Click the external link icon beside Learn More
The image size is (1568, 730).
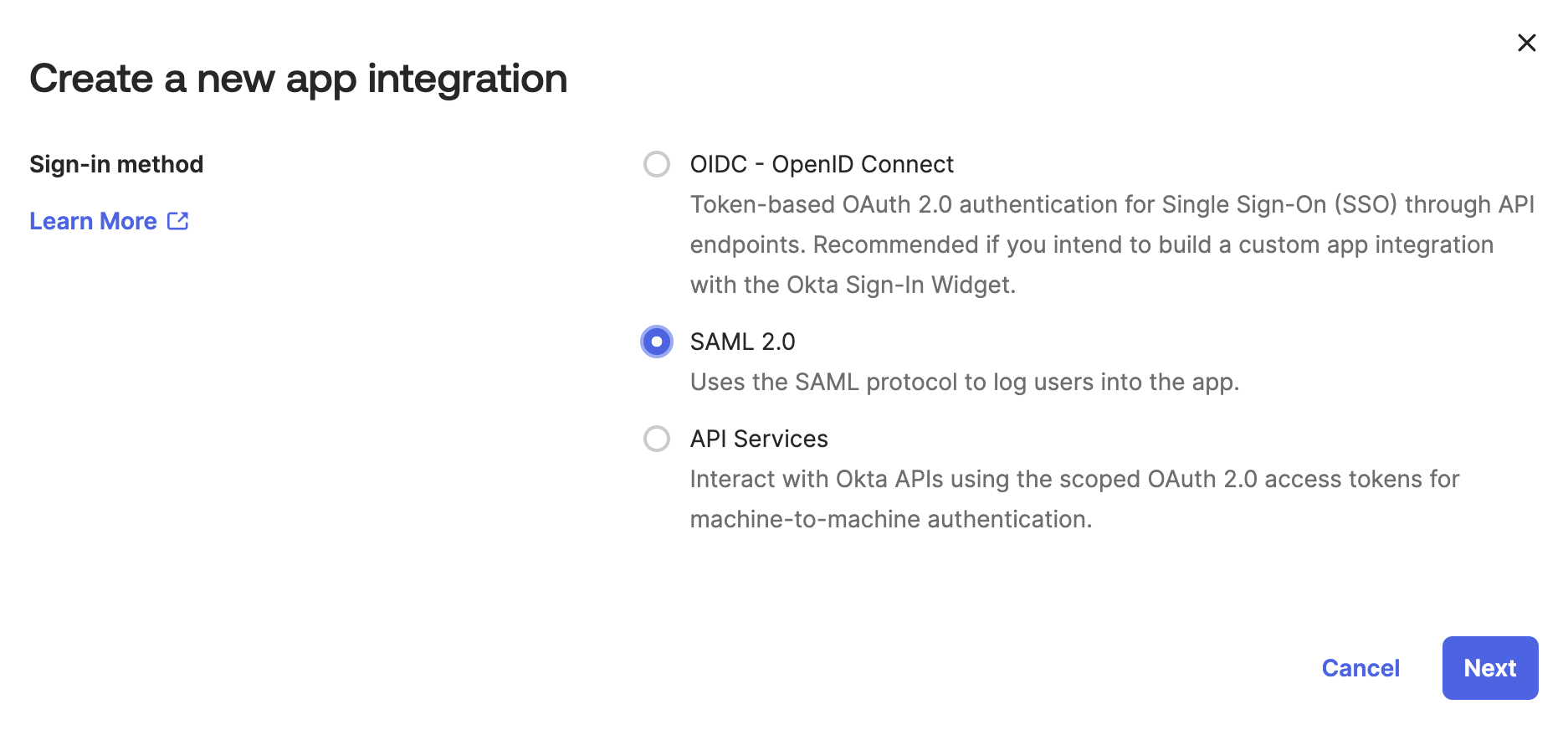pos(178,221)
